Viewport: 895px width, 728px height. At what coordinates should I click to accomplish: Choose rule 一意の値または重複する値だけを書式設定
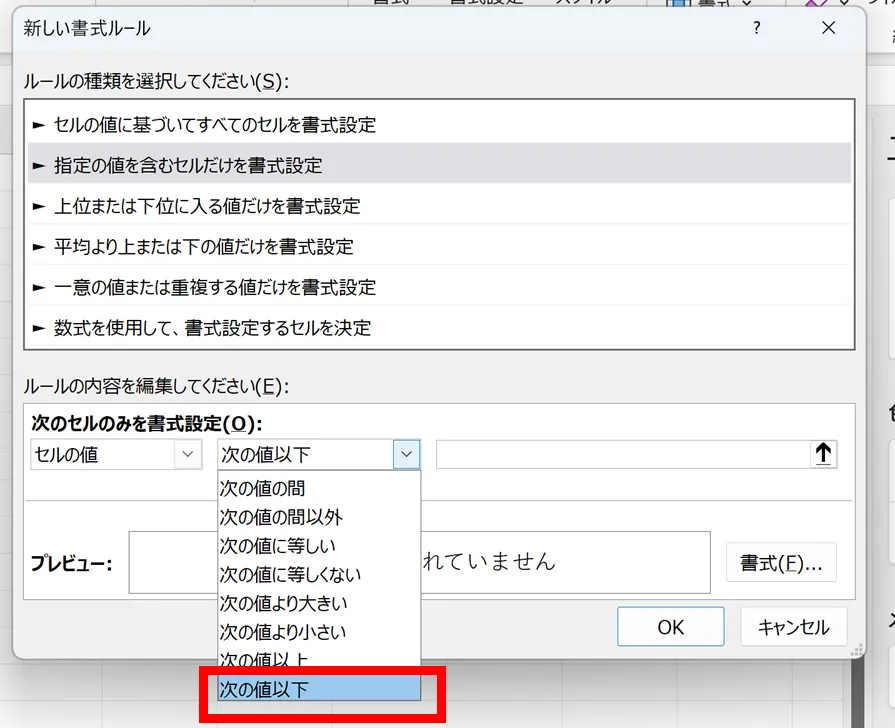tap(215, 287)
